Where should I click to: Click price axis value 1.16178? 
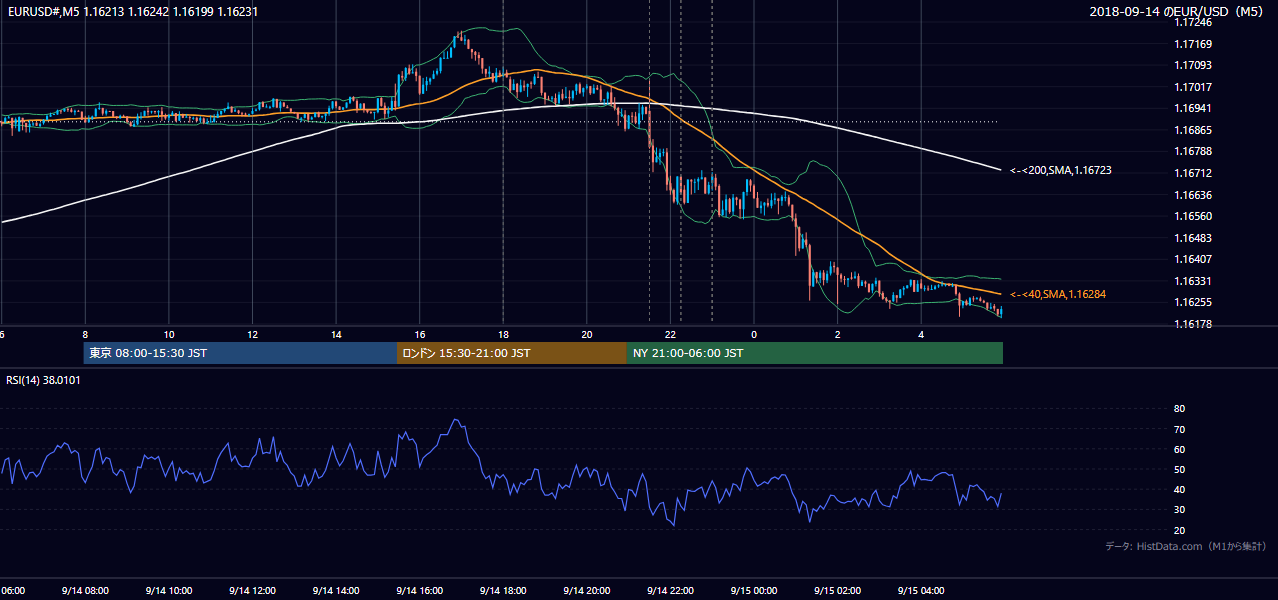click(1193, 324)
